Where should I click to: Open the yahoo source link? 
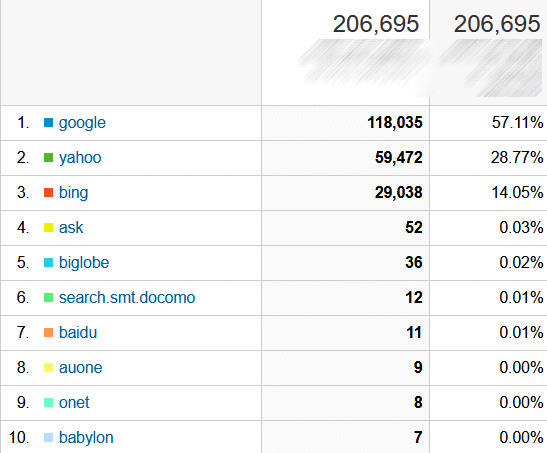(x=80, y=158)
